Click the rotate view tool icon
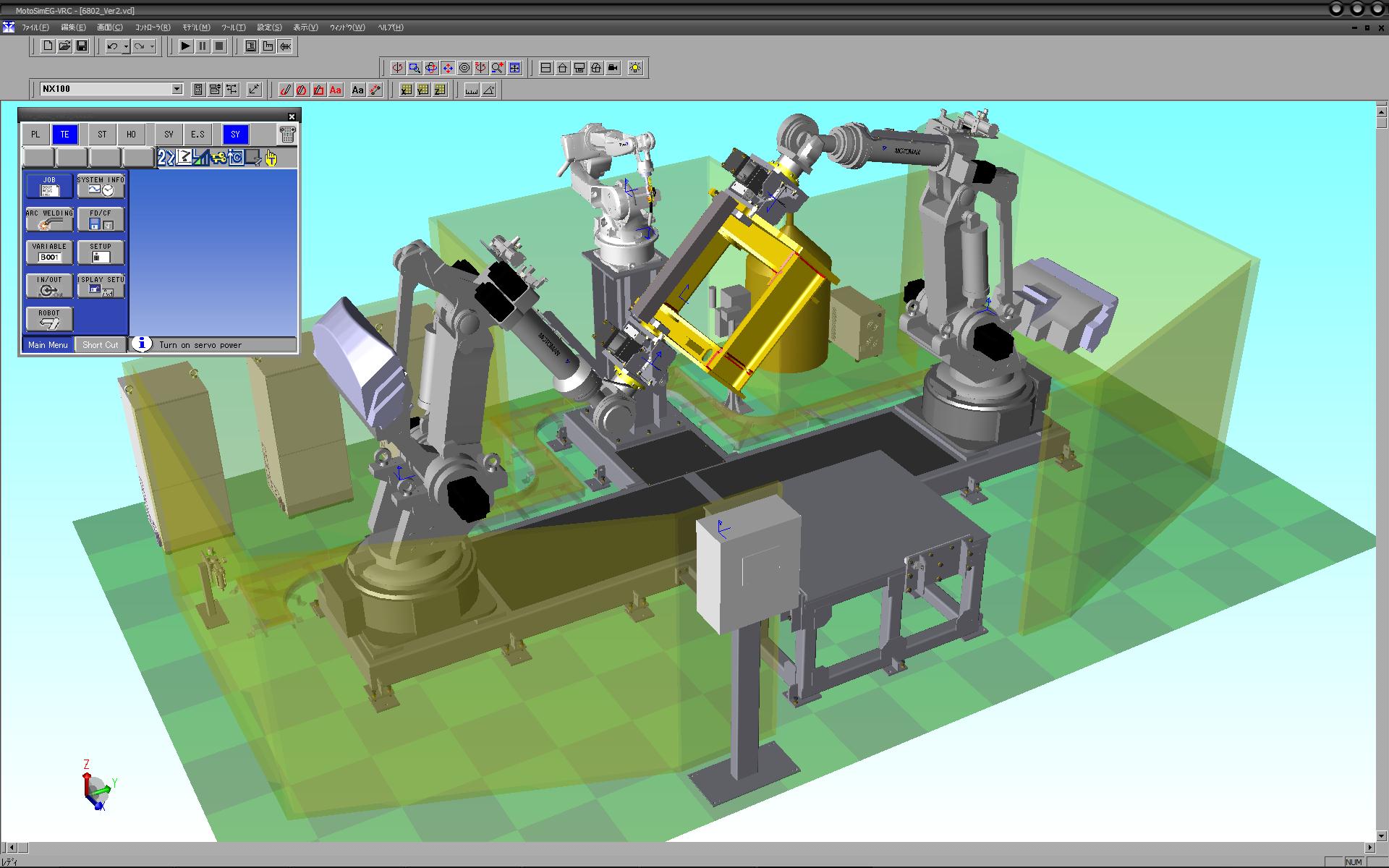 (397, 68)
